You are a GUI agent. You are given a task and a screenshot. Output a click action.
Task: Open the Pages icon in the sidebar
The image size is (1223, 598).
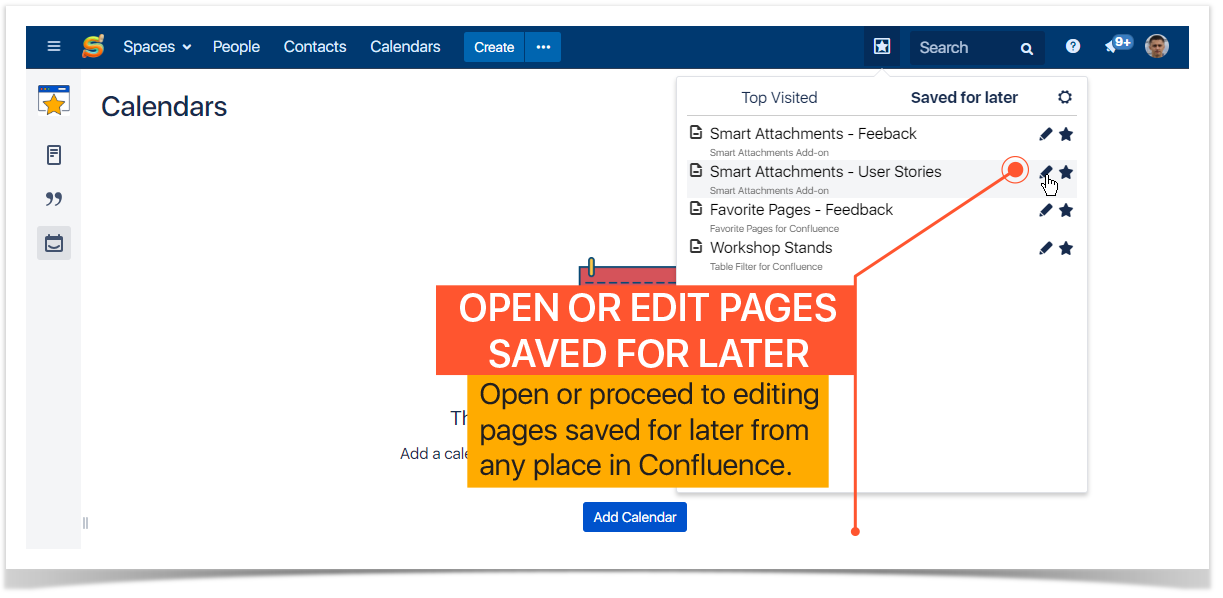[54, 155]
